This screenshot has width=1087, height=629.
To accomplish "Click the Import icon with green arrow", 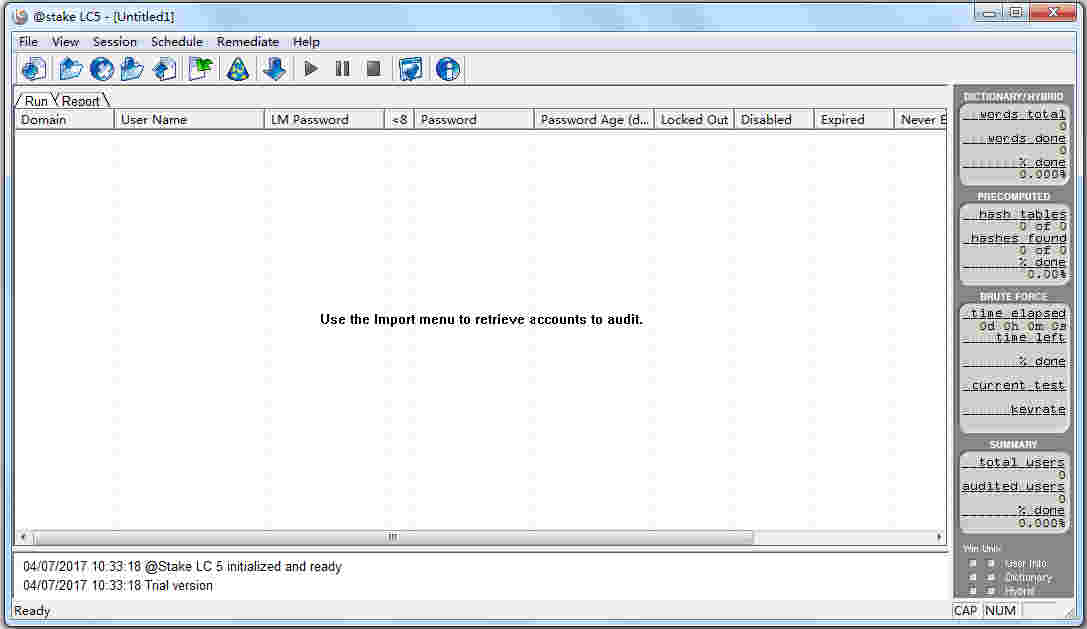I will pos(200,69).
